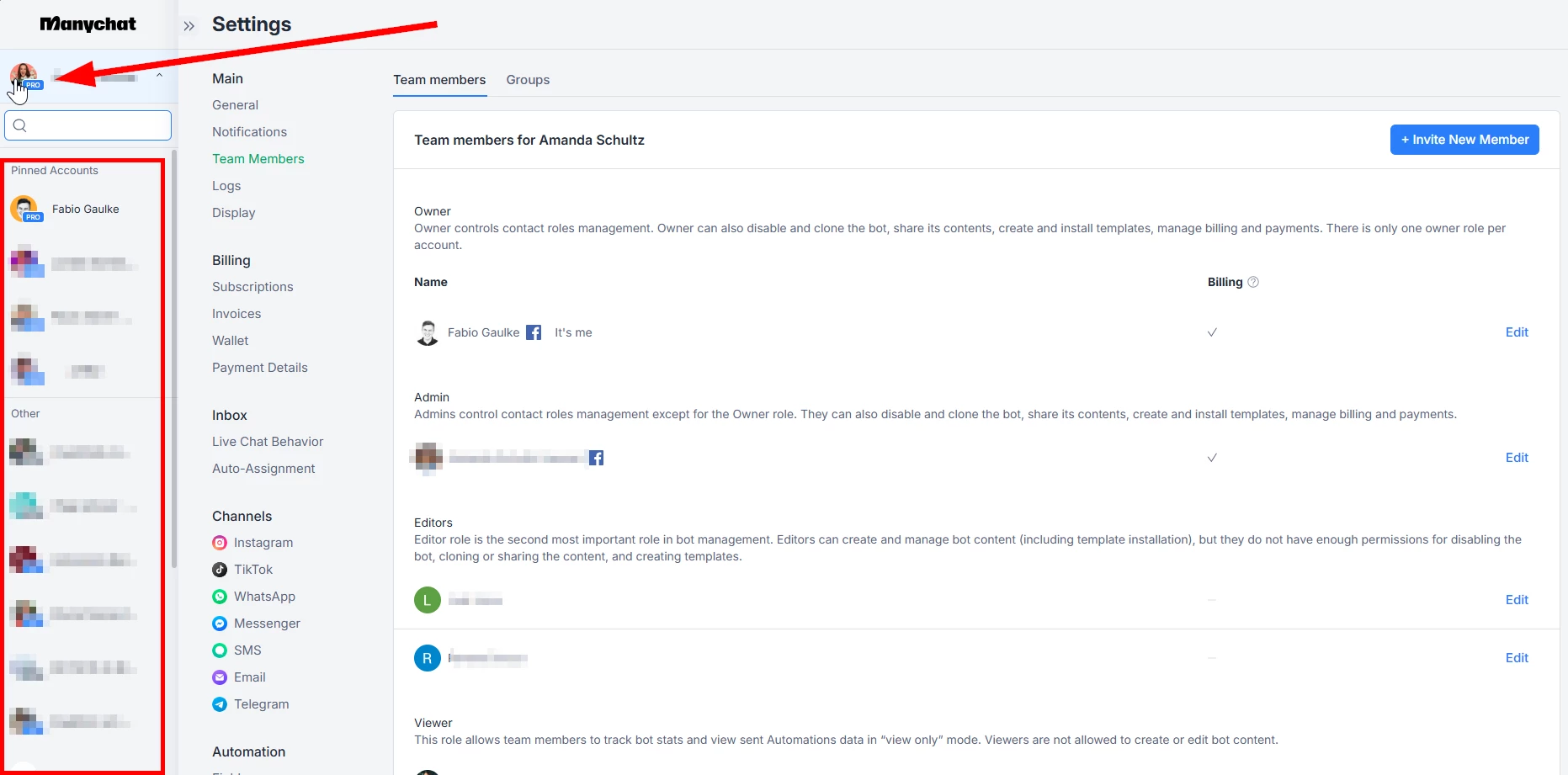1568x775 pixels.
Task: Click the Messenger channel icon
Action: (220, 624)
